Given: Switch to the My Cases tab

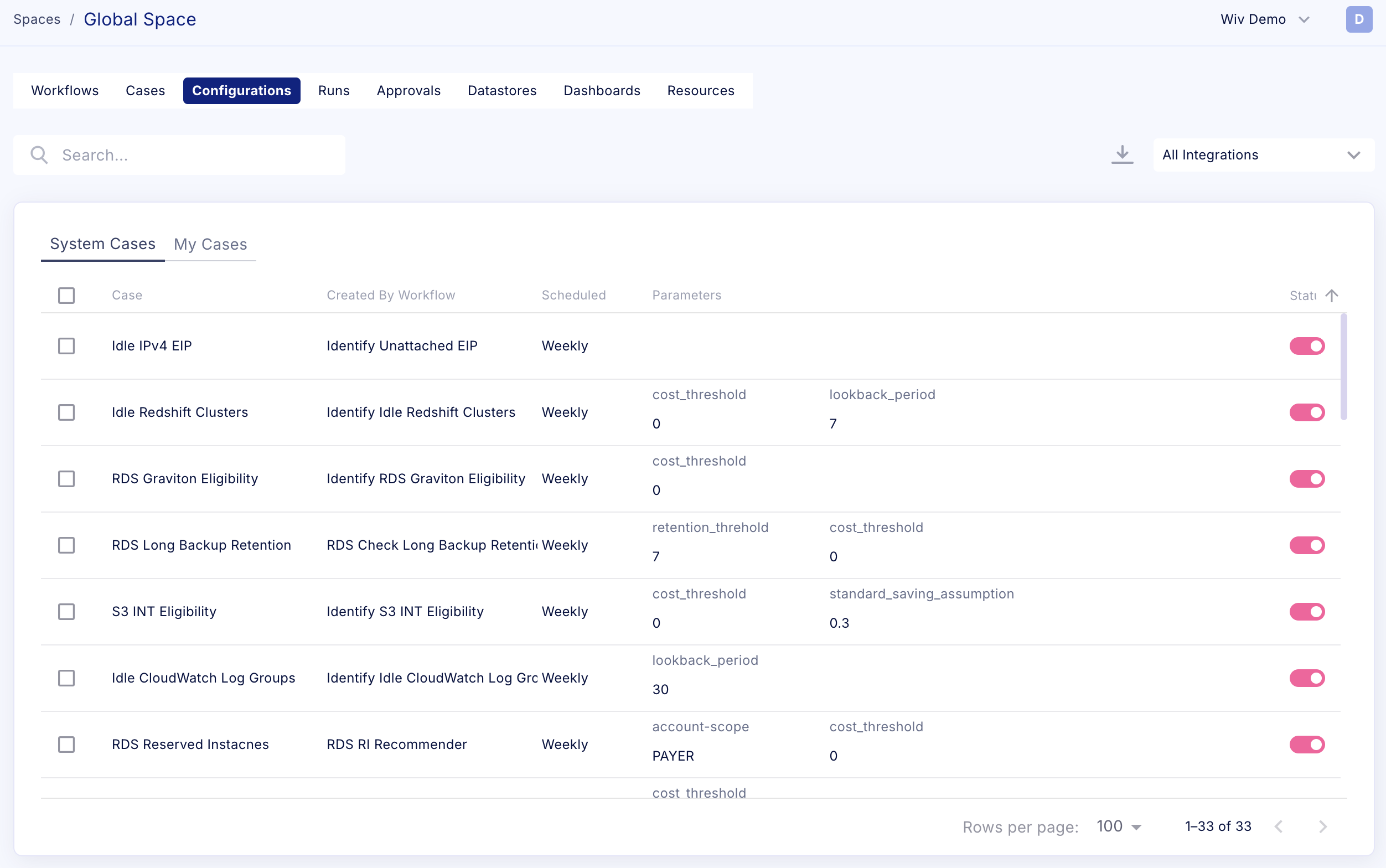Looking at the screenshot, I should (210, 244).
